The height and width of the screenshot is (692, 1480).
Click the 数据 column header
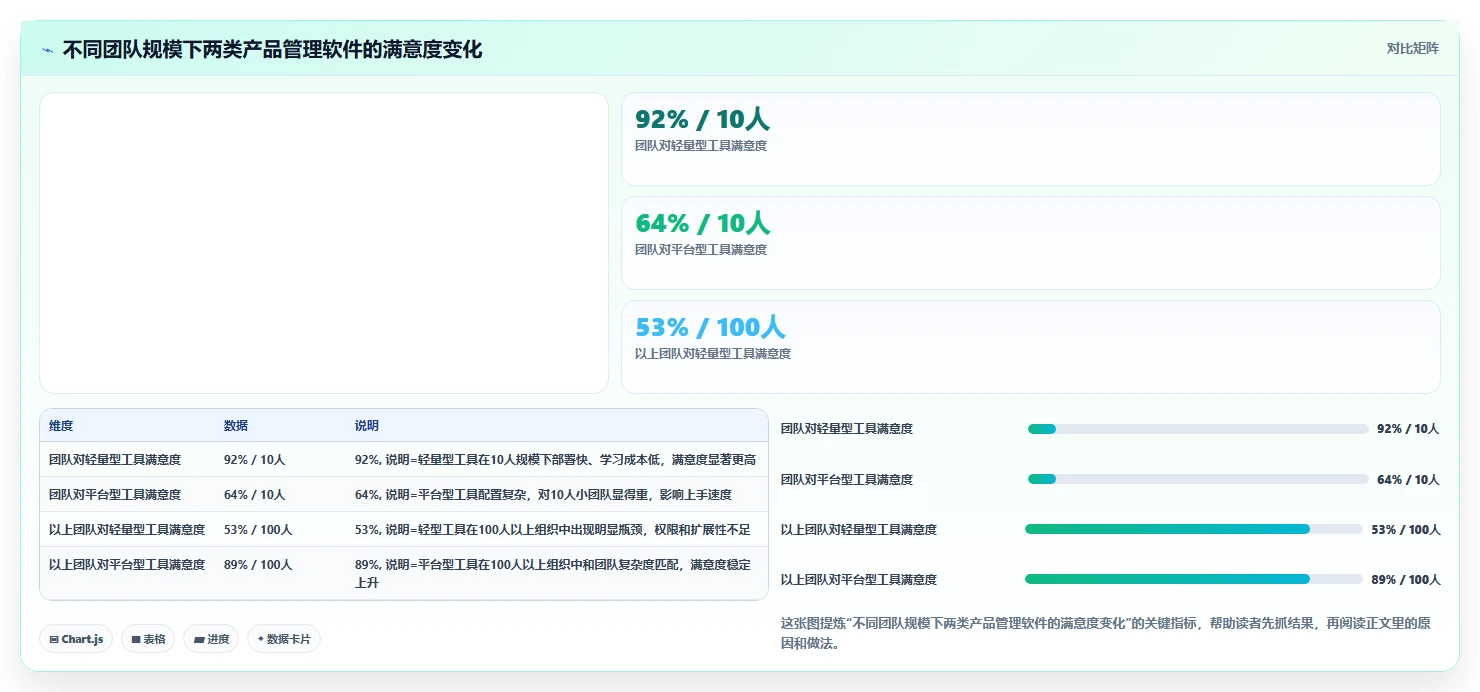click(x=236, y=426)
